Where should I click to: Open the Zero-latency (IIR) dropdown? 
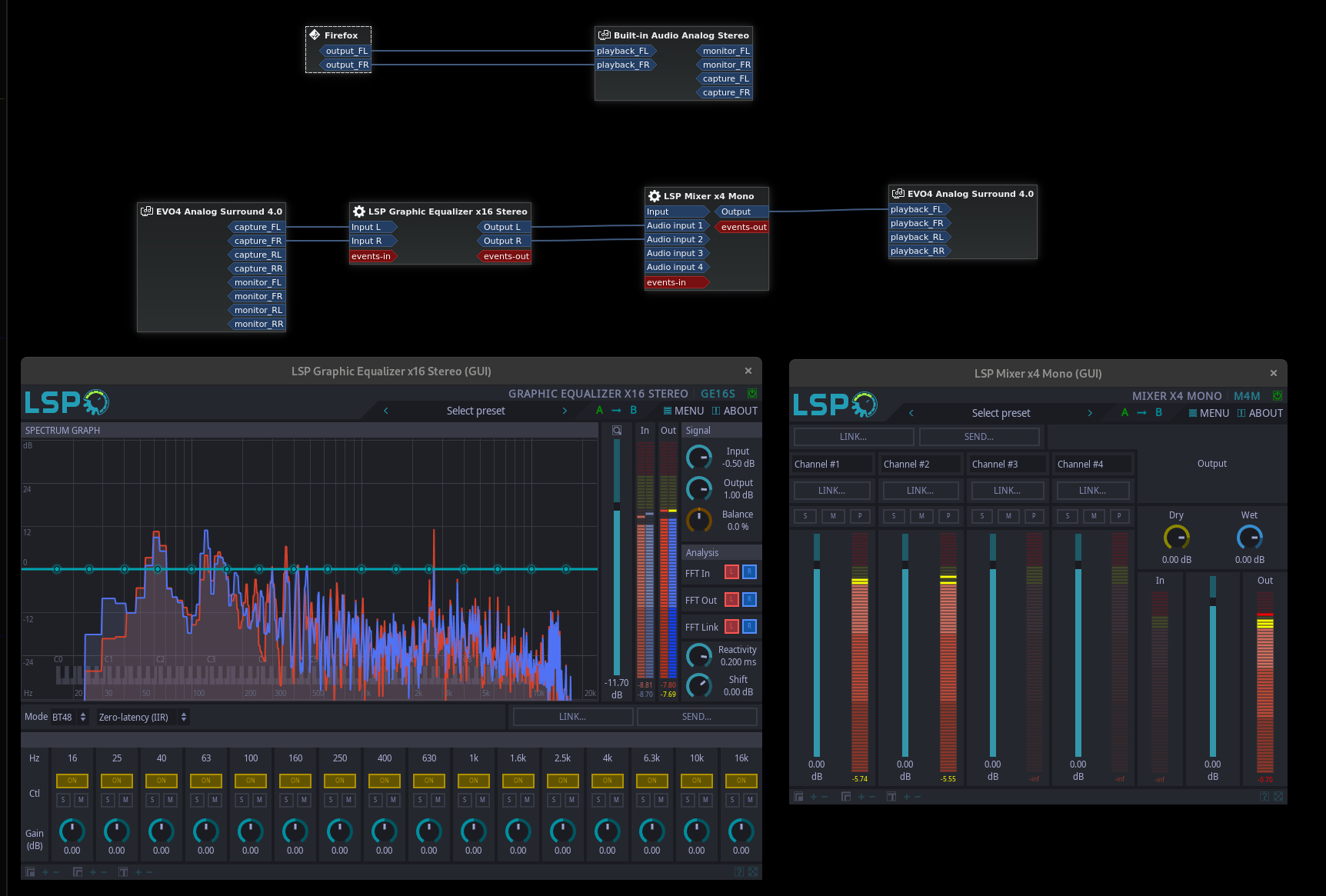click(143, 717)
